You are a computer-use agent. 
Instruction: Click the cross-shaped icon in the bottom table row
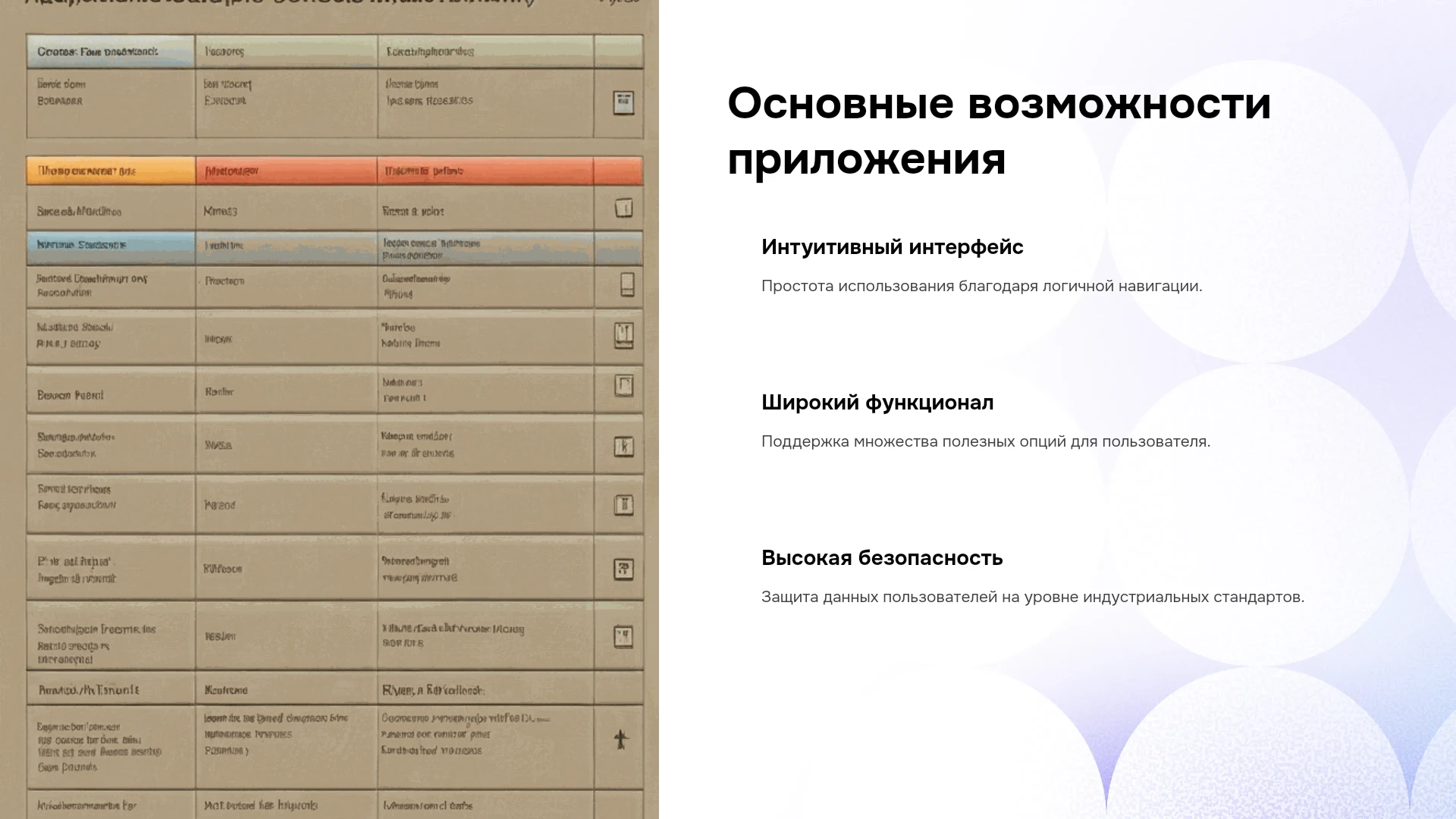pos(621,739)
